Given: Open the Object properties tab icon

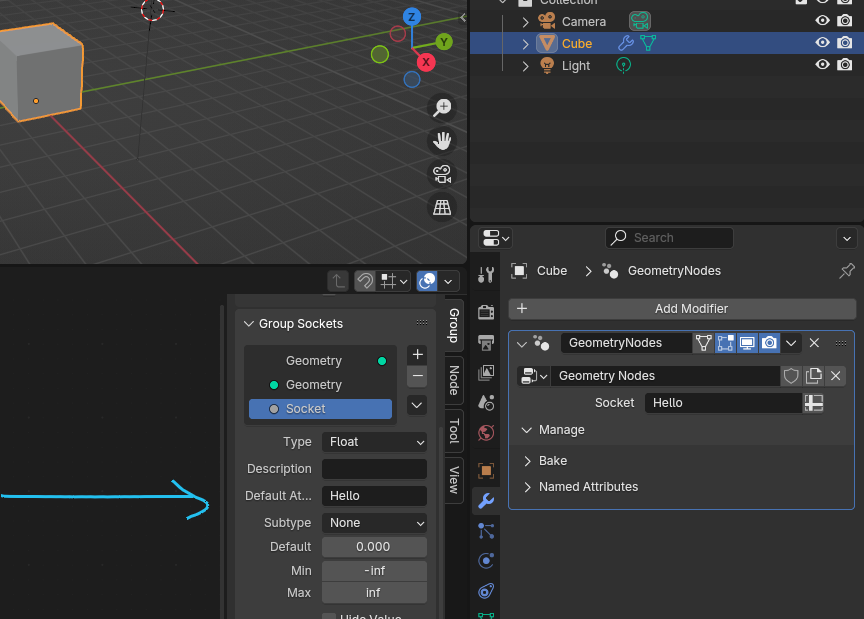Looking at the screenshot, I should 486,471.
